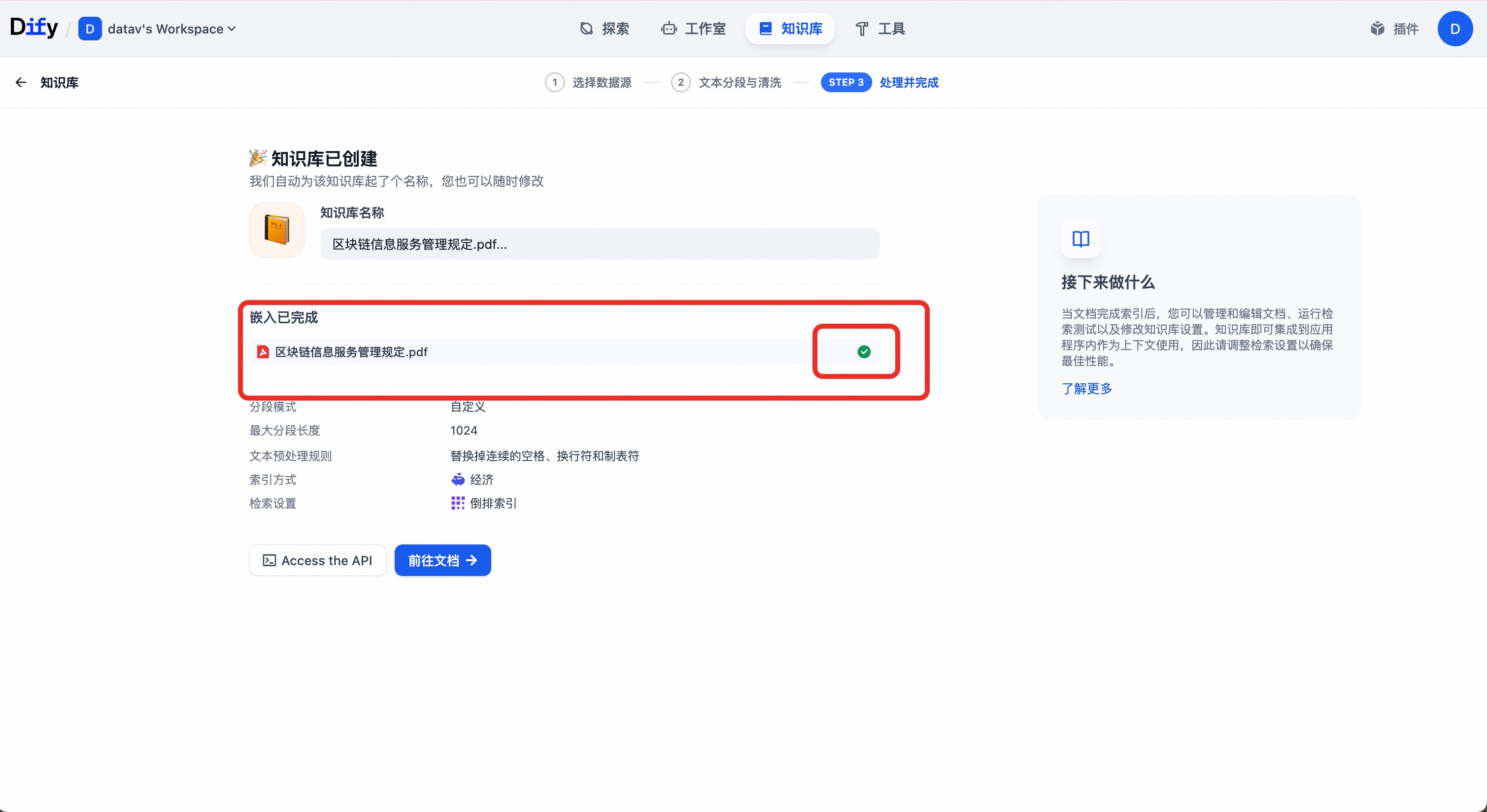The height and width of the screenshot is (812, 1487).
Task: Open the user avatar menu
Action: coord(1454,29)
